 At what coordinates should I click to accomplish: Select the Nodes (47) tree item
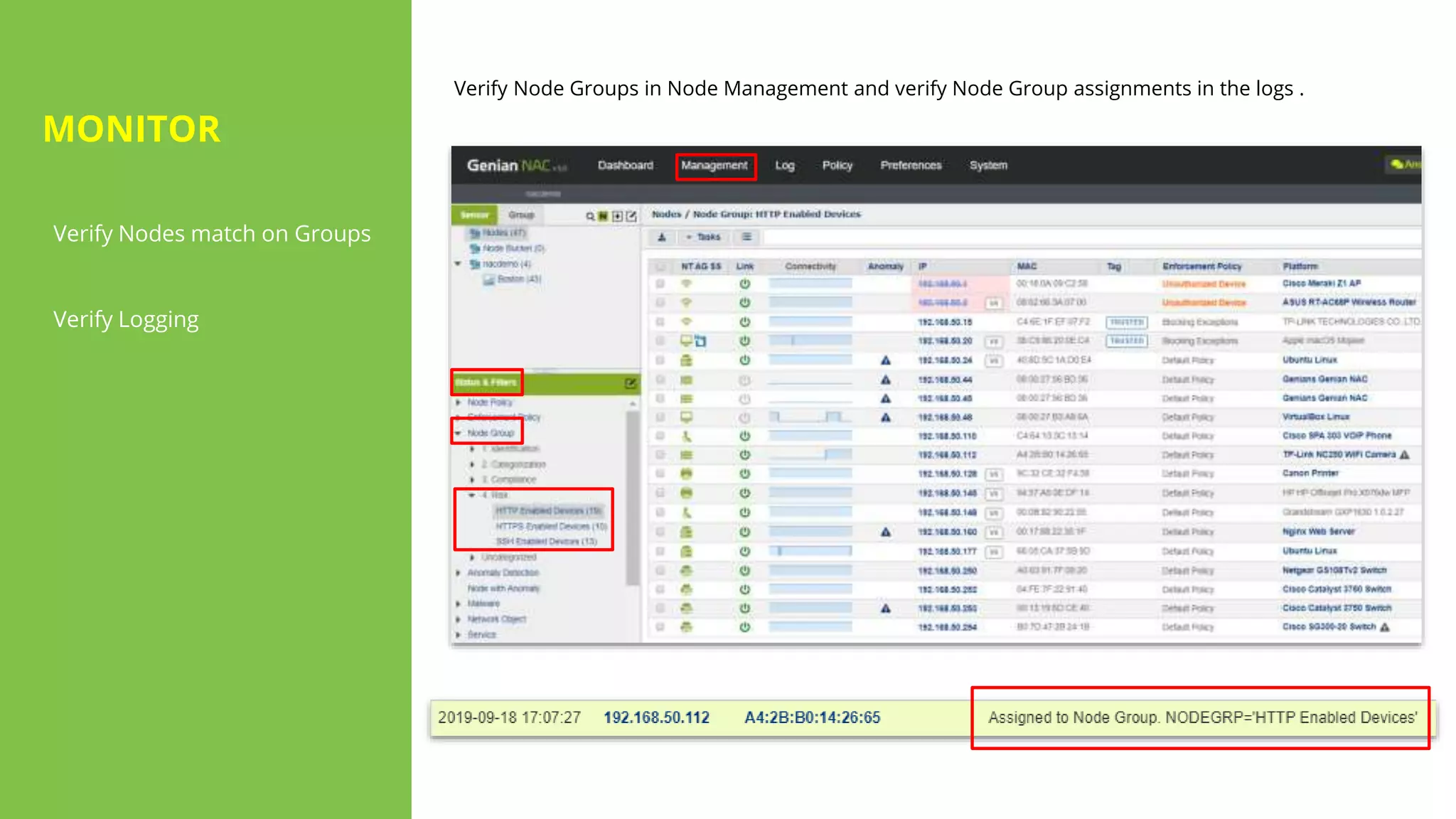click(503, 232)
